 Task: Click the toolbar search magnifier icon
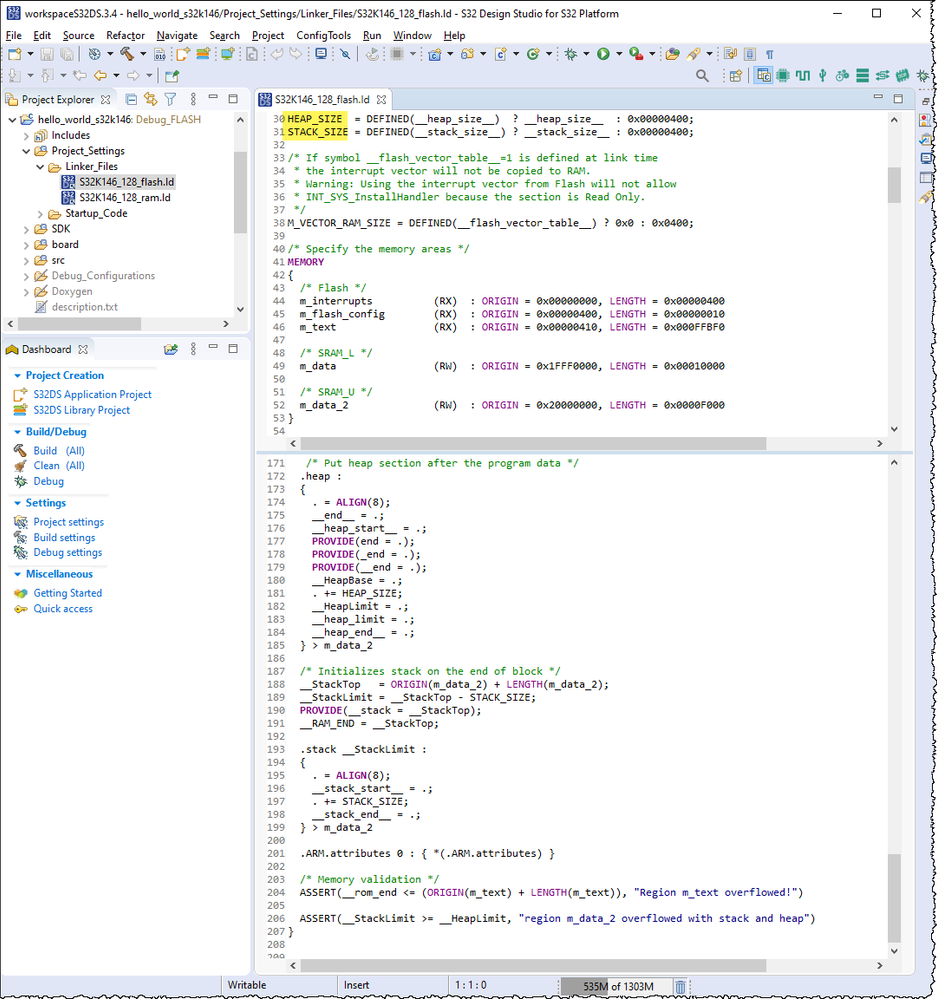tap(702, 76)
